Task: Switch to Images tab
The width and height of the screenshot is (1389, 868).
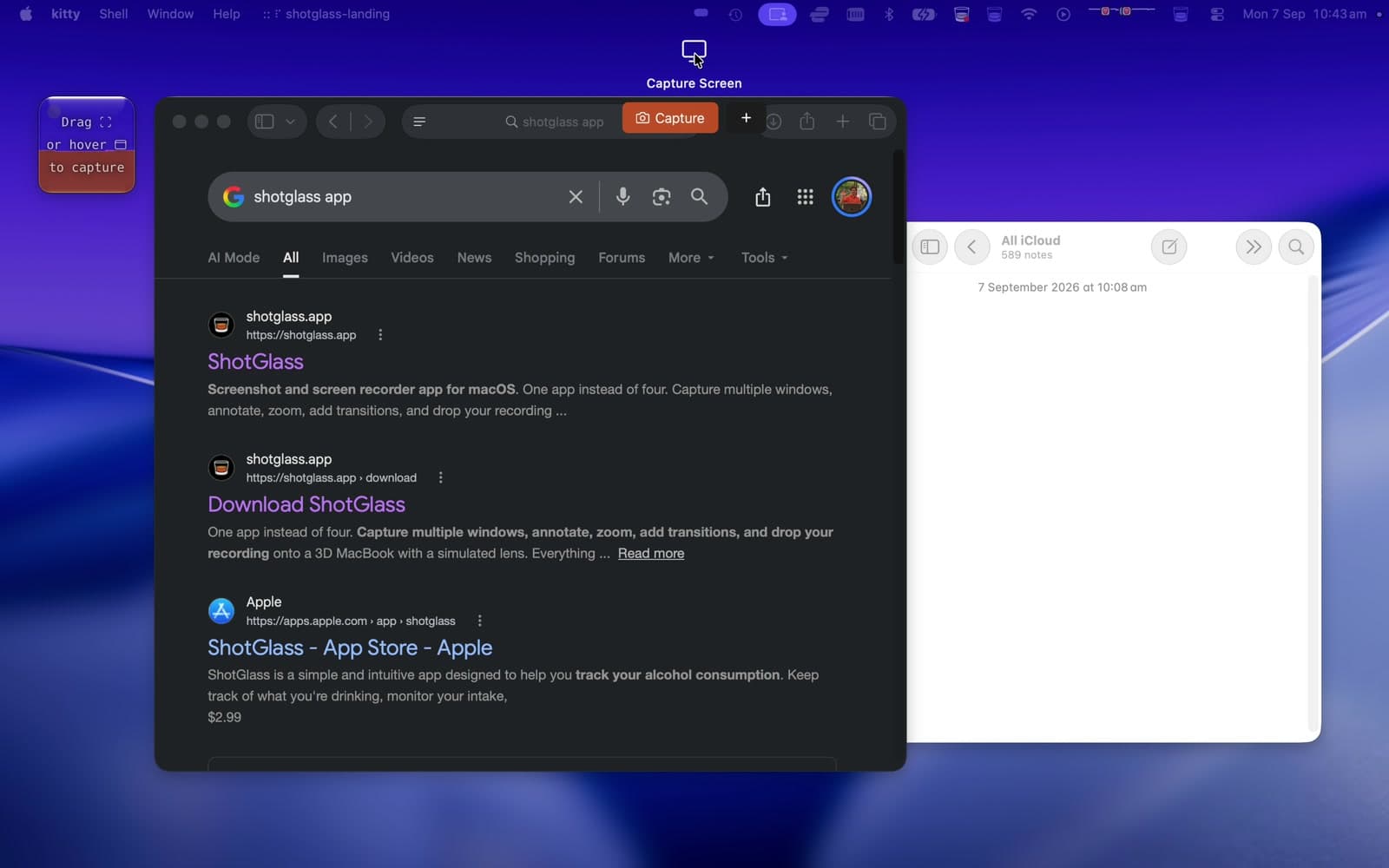Action: pos(345,258)
